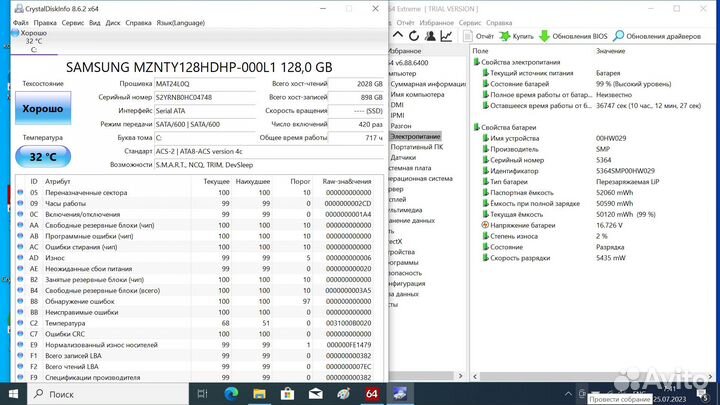Click the user icon in AIDA64 toolbar

coord(430,36)
